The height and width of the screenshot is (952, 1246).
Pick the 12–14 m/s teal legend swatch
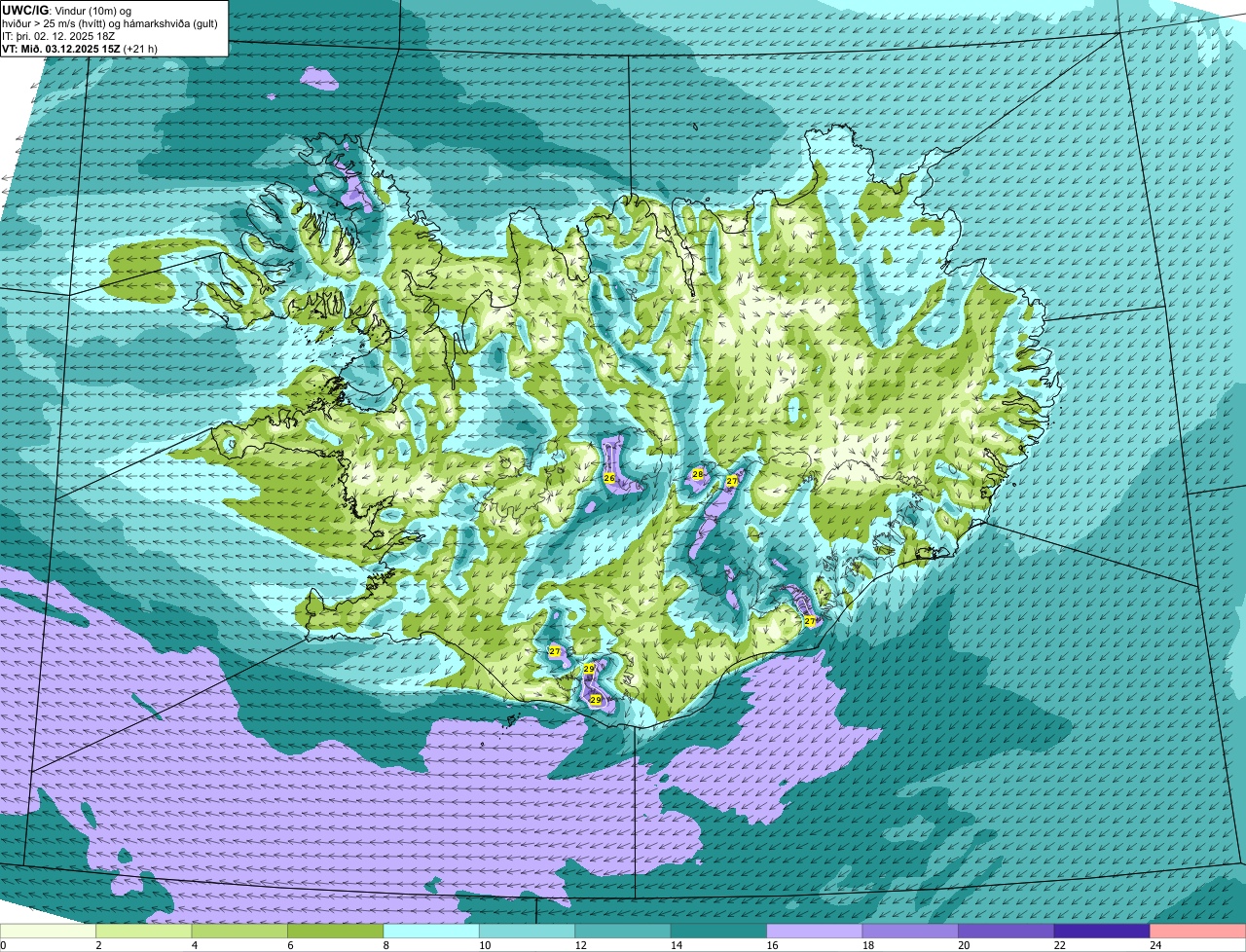[624, 932]
